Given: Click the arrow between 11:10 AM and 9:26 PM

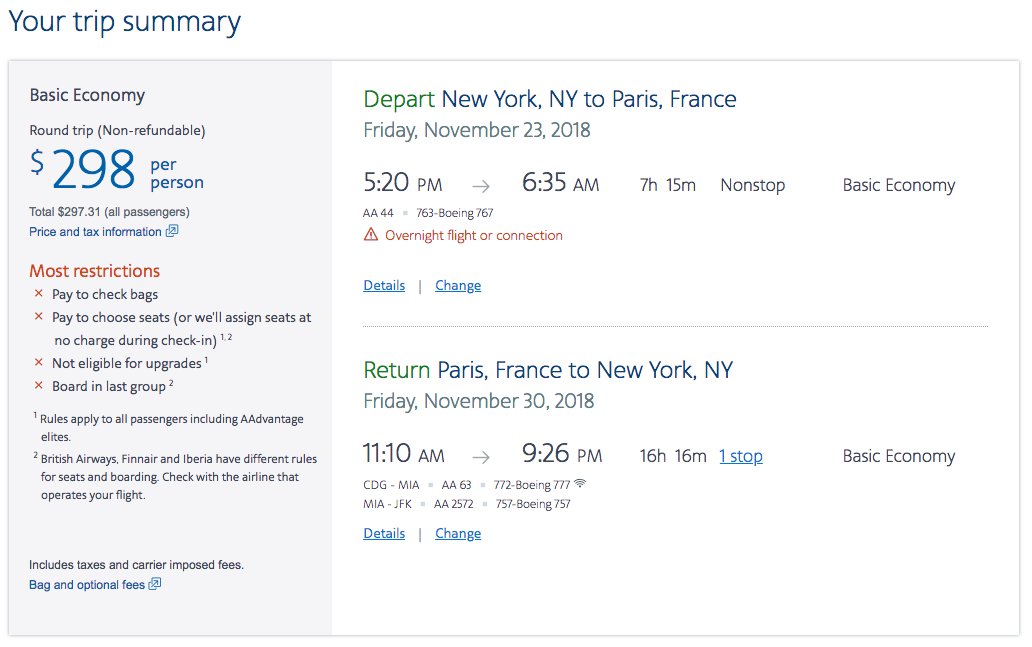Looking at the screenshot, I should click(x=482, y=457).
